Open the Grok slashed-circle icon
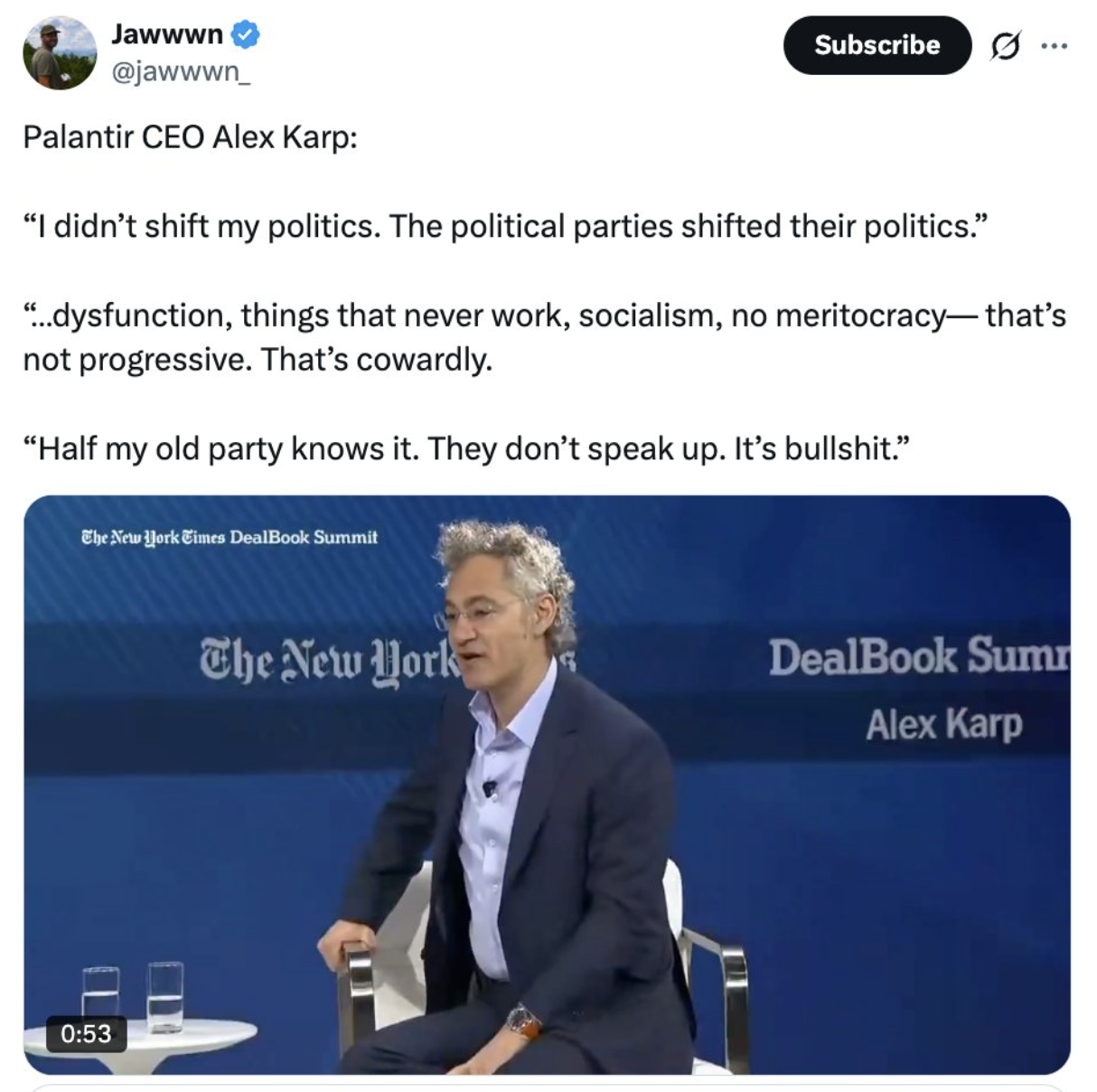This screenshot has height=1092, width=1097. [1005, 45]
